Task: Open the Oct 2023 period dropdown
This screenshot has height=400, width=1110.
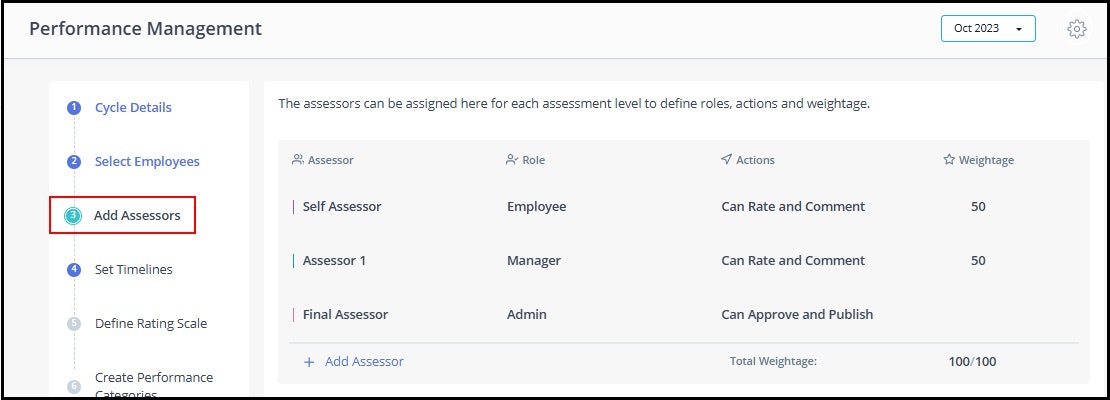Action: point(988,29)
